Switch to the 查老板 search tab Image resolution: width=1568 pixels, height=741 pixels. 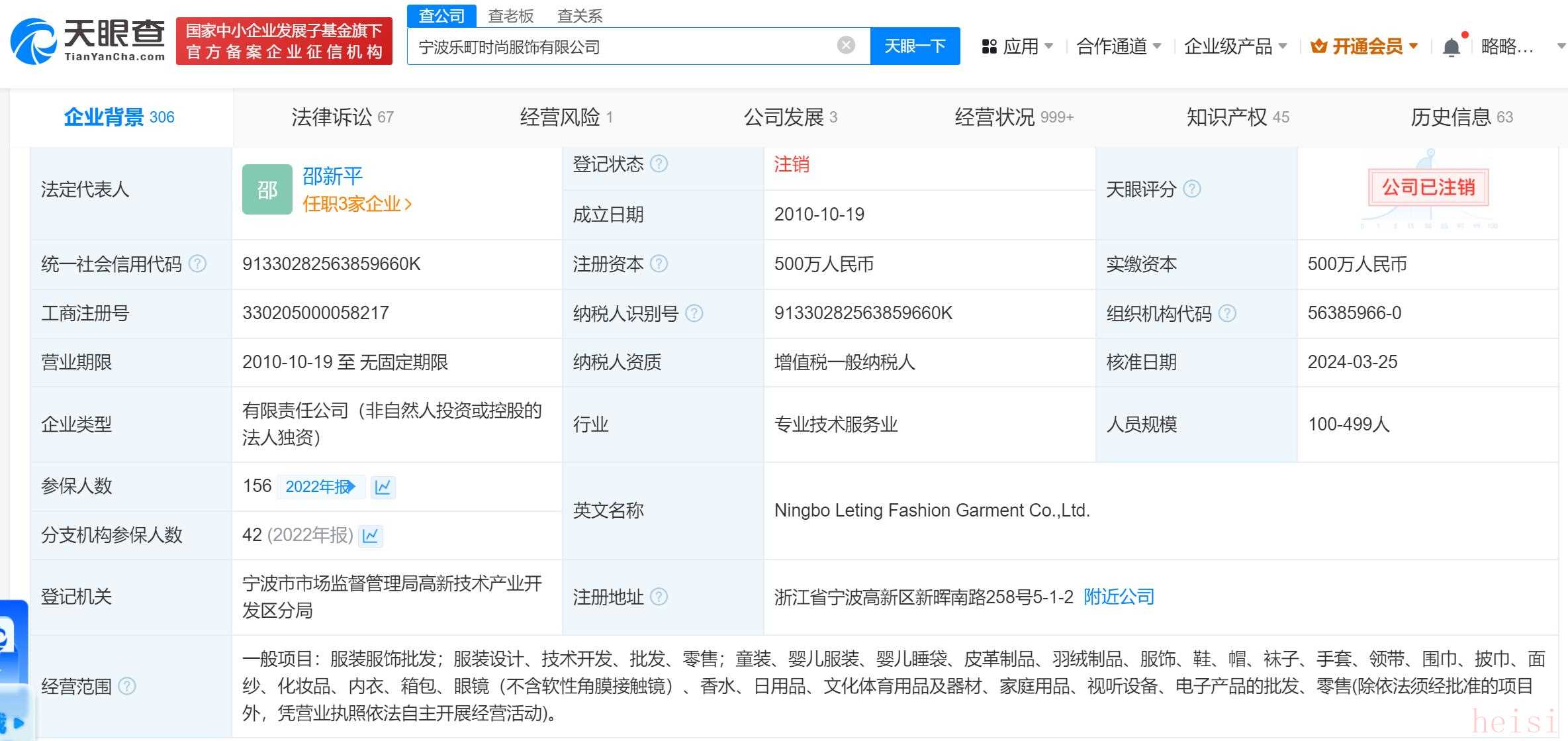510,16
